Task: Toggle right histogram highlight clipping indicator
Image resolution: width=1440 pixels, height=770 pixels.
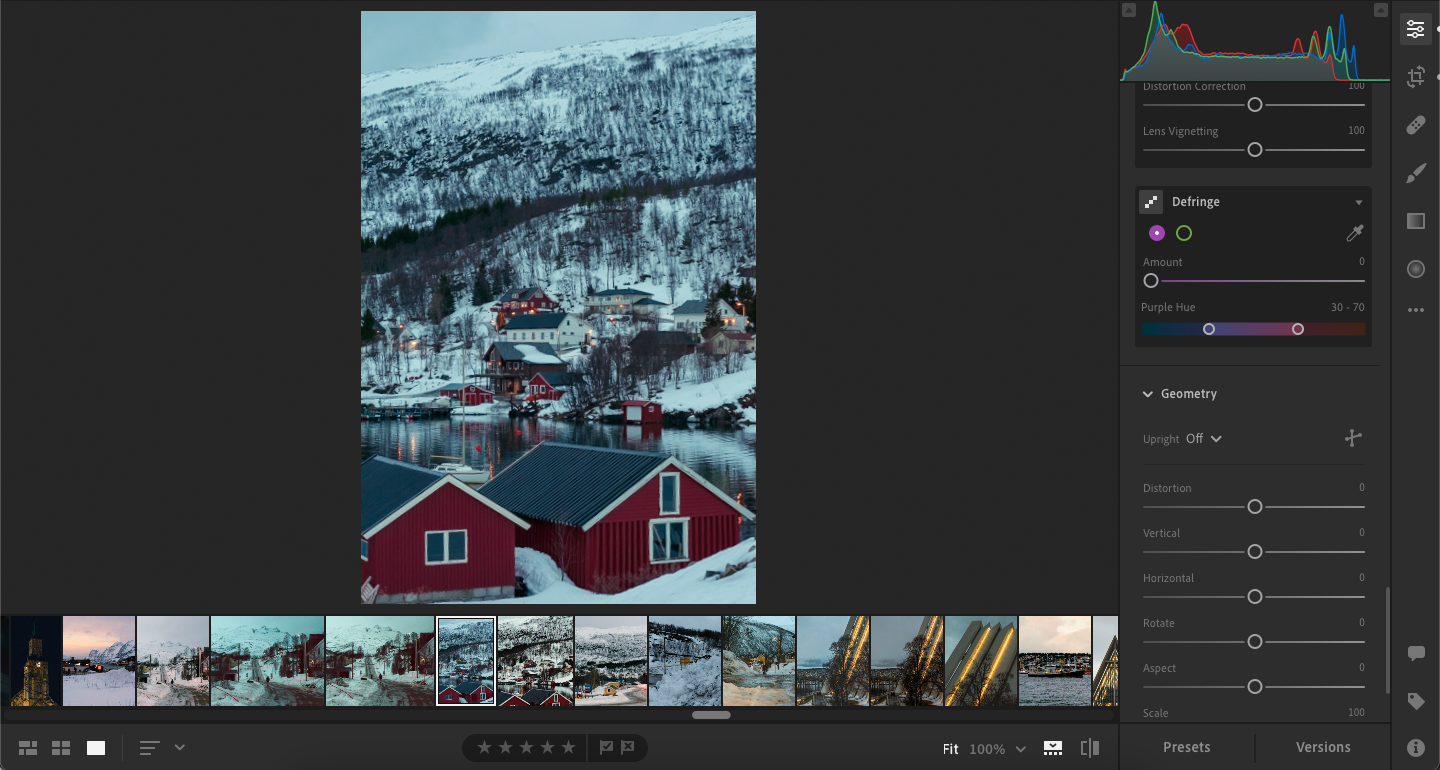Action: coord(1381,10)
